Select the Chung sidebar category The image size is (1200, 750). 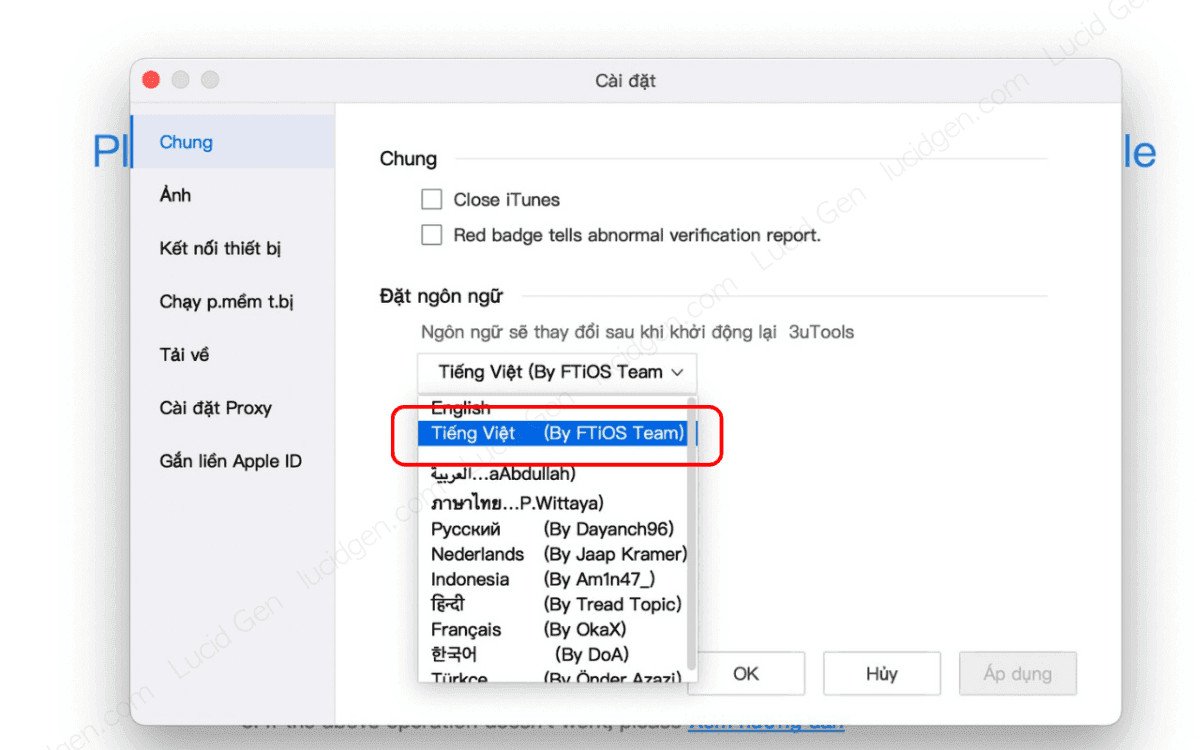tap(234, 142)
